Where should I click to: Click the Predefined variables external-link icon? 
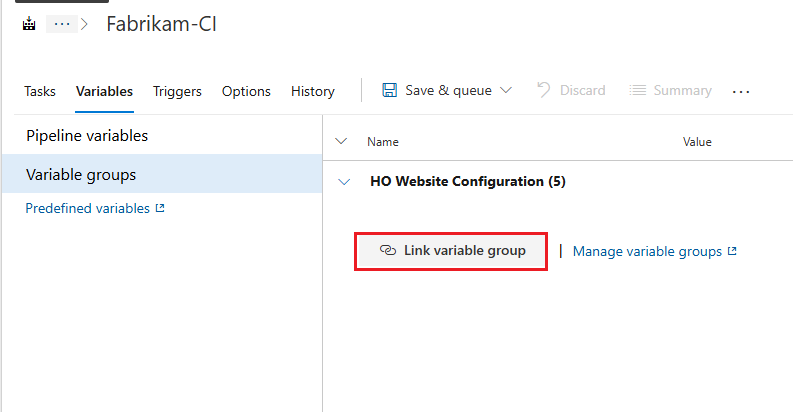click(159, 209)
